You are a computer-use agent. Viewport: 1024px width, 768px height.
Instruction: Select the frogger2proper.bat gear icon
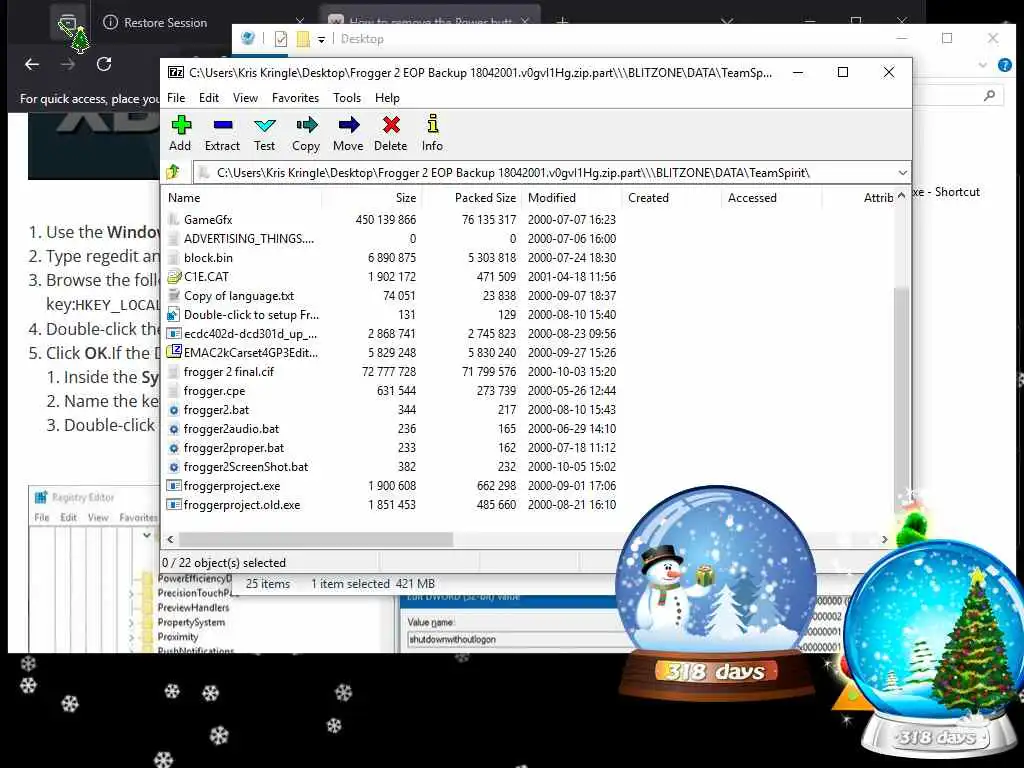point(174,448)
